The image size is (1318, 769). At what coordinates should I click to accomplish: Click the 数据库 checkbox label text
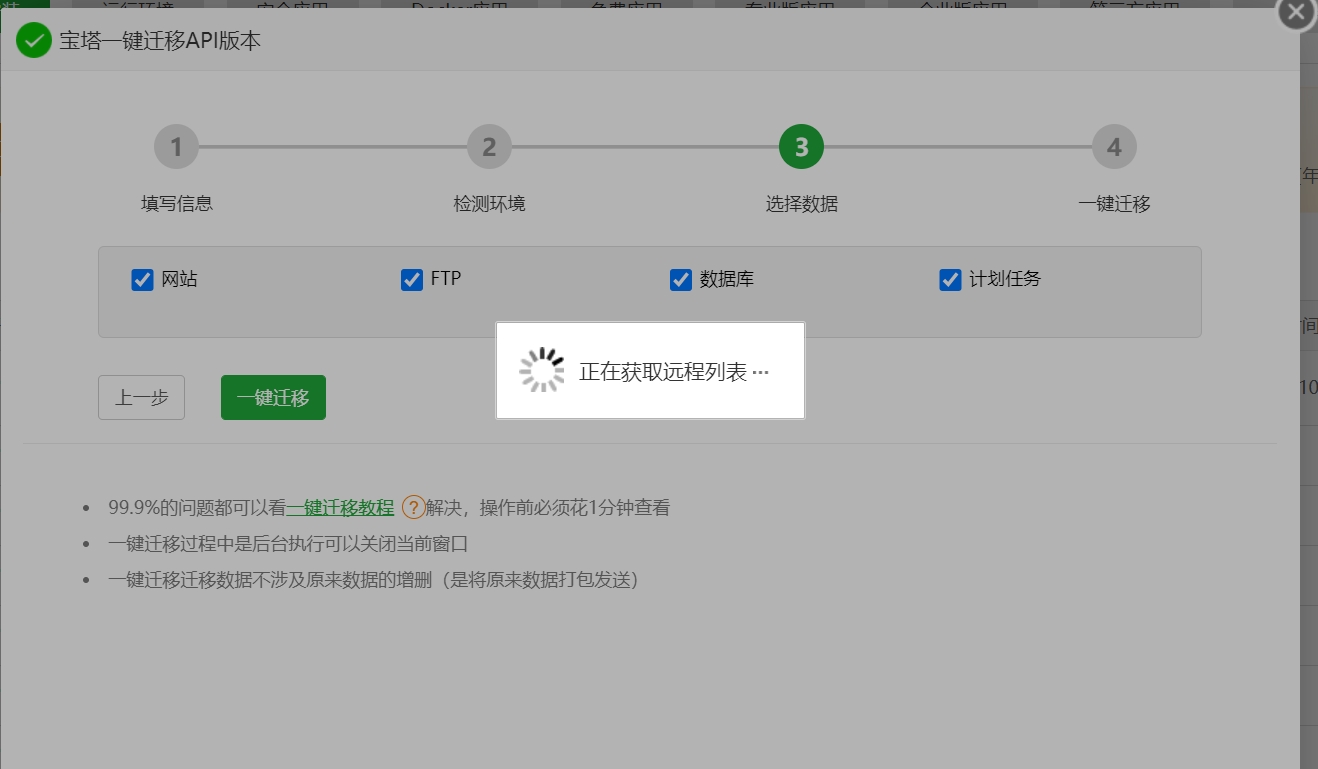point(727,279)
